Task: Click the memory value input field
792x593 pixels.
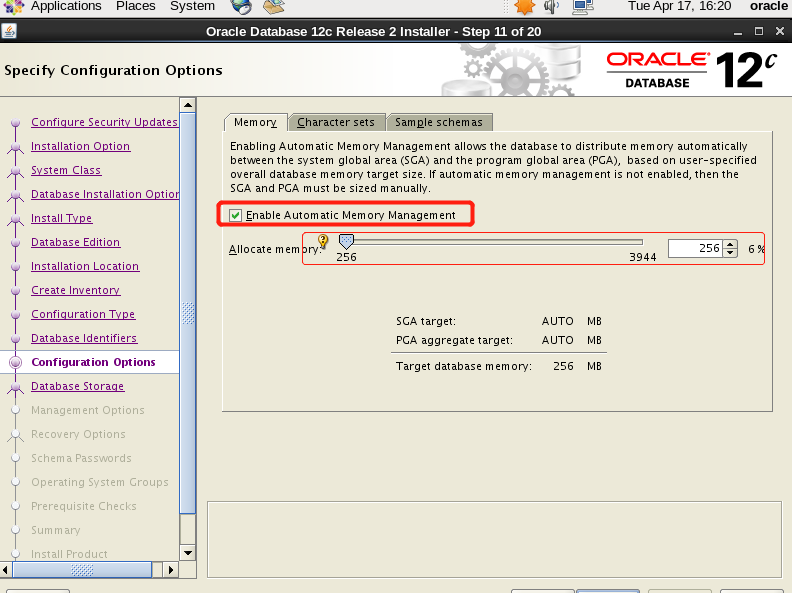Action: 695,249
